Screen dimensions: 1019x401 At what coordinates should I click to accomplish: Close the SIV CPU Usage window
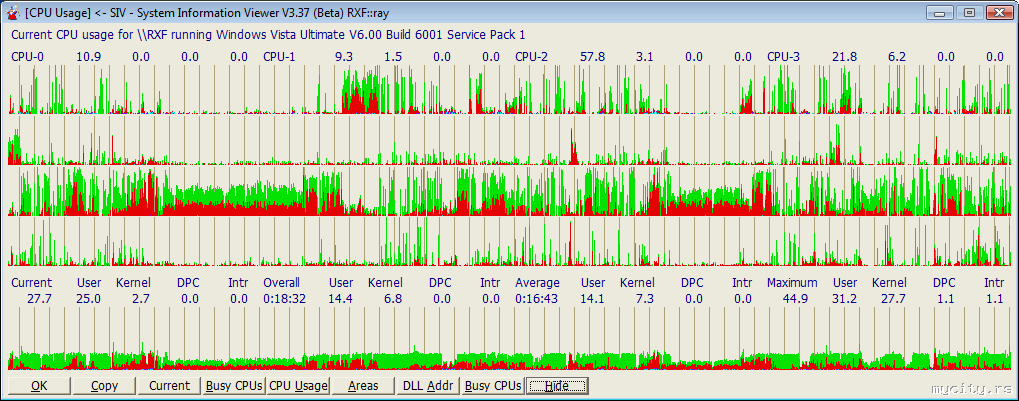tap(999, 12)
